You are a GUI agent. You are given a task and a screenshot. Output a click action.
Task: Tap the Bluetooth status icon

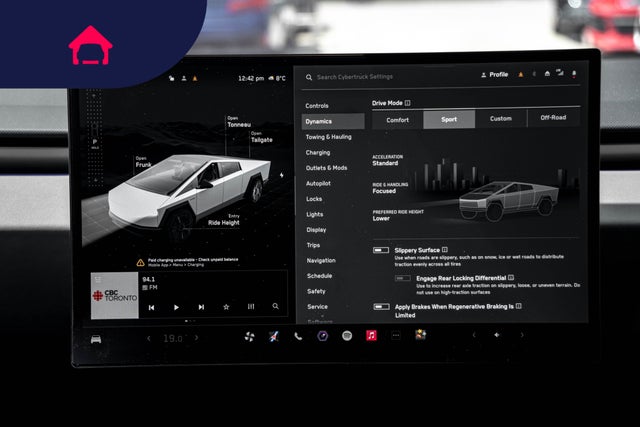[534, 74]
